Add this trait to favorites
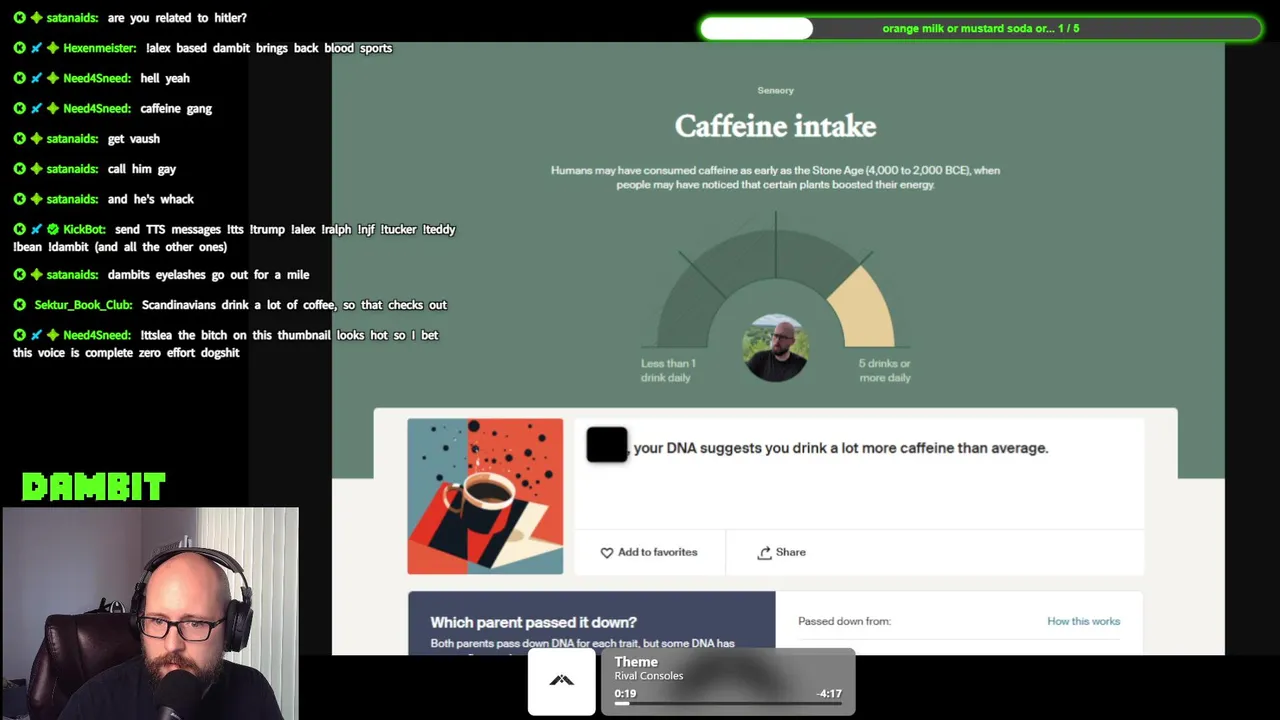The height and width of the screenshot is (720, 1280). 649,552
